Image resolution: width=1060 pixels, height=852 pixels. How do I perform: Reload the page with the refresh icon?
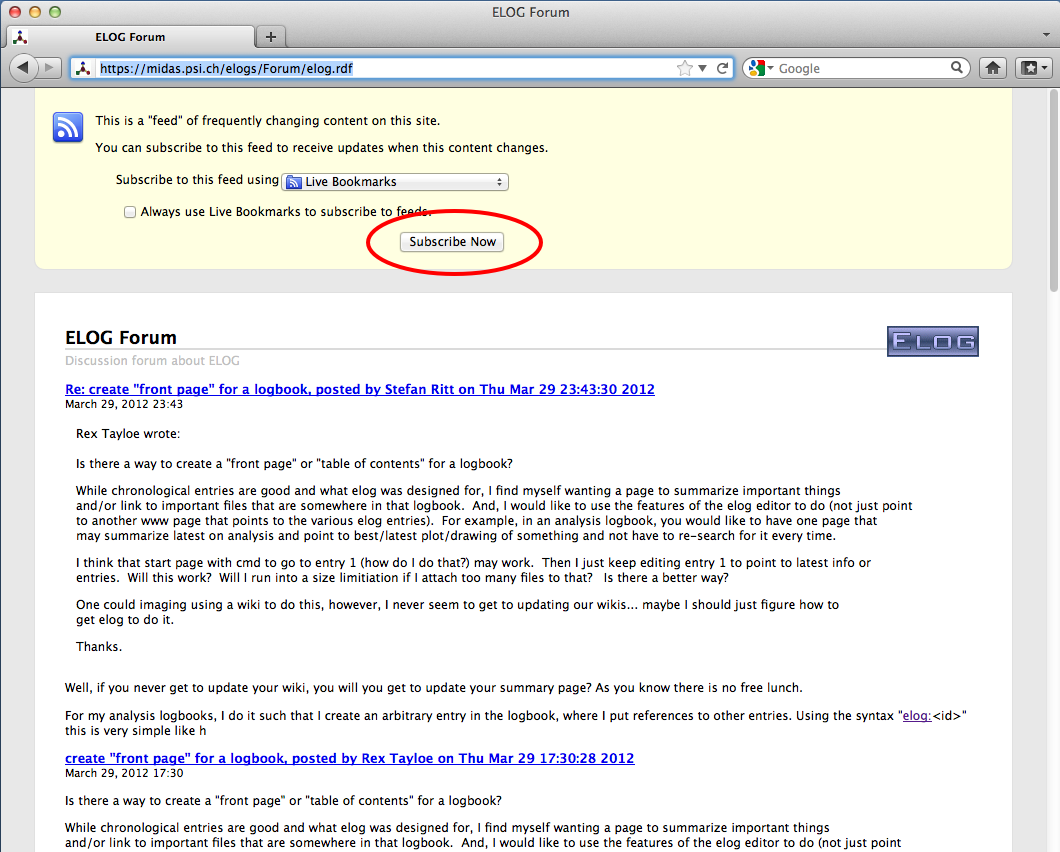coord(722,68)
